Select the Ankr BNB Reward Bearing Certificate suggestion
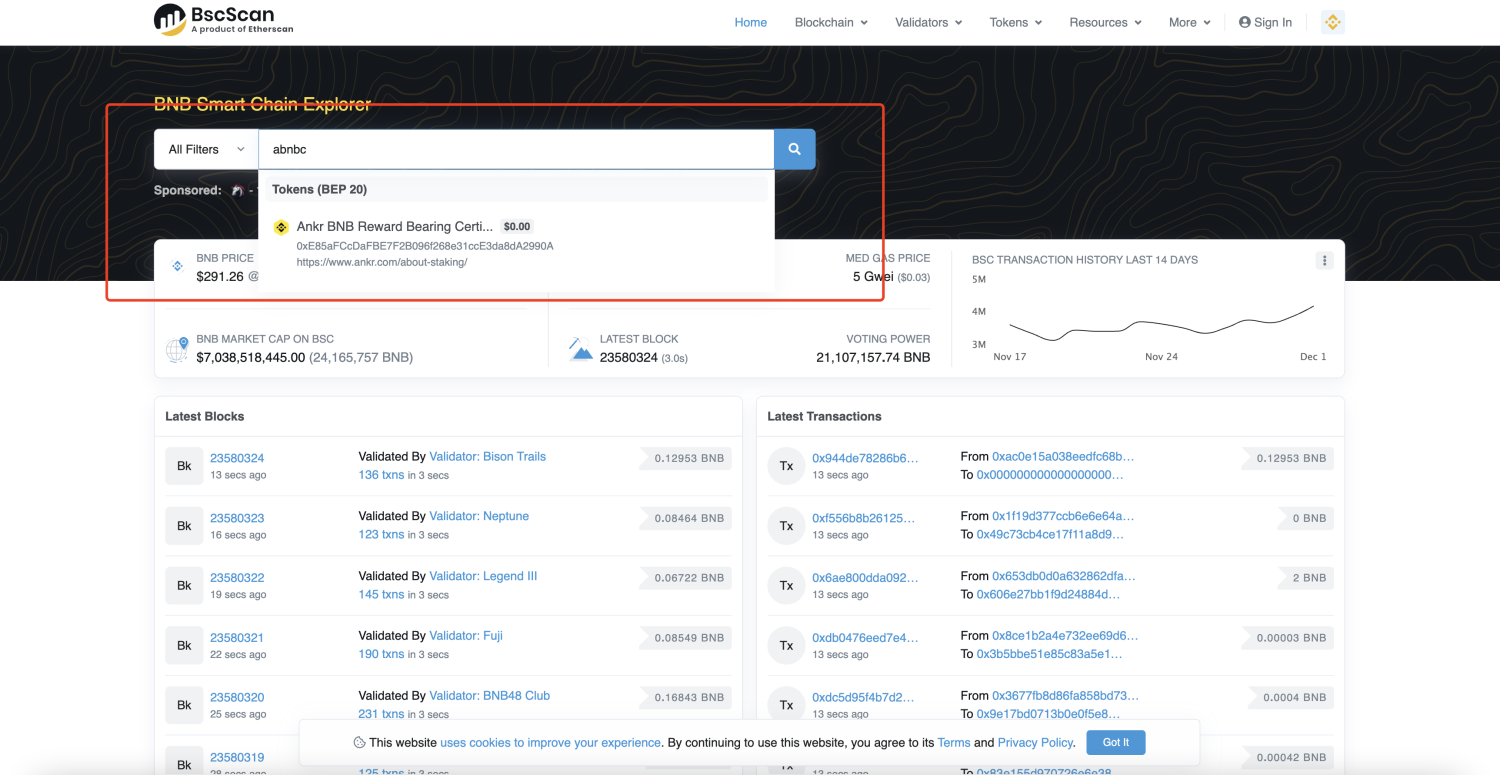Screen dimensions: 1500x775 tap(516, 245)
